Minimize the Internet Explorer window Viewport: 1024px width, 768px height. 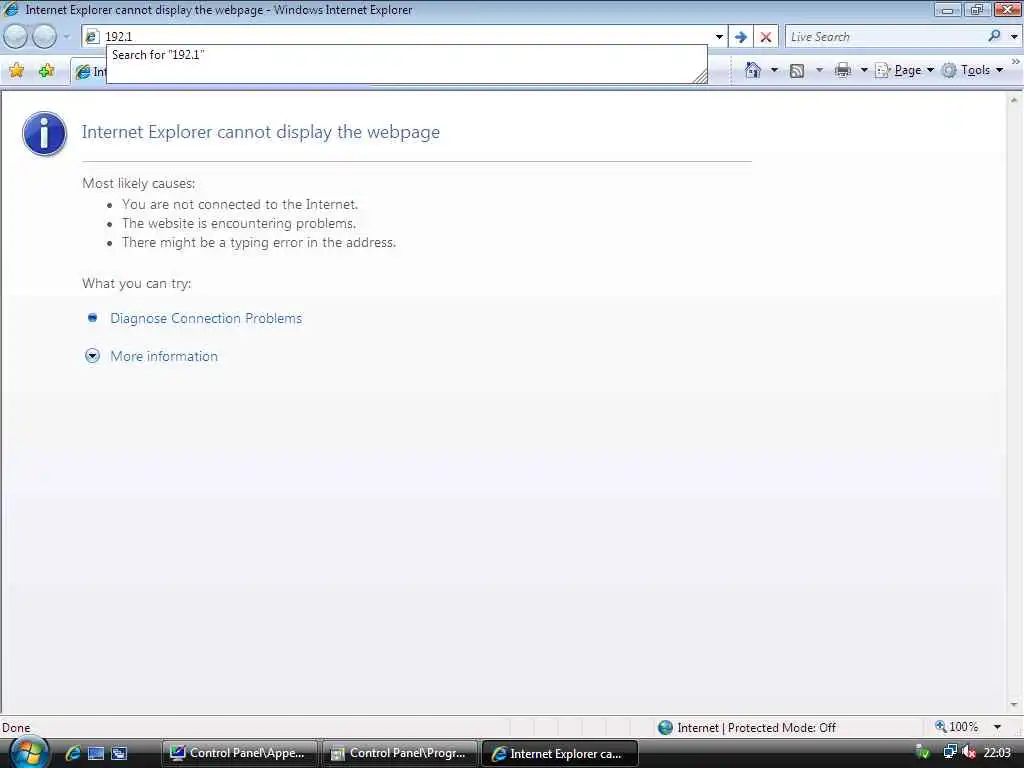[947, 9]
